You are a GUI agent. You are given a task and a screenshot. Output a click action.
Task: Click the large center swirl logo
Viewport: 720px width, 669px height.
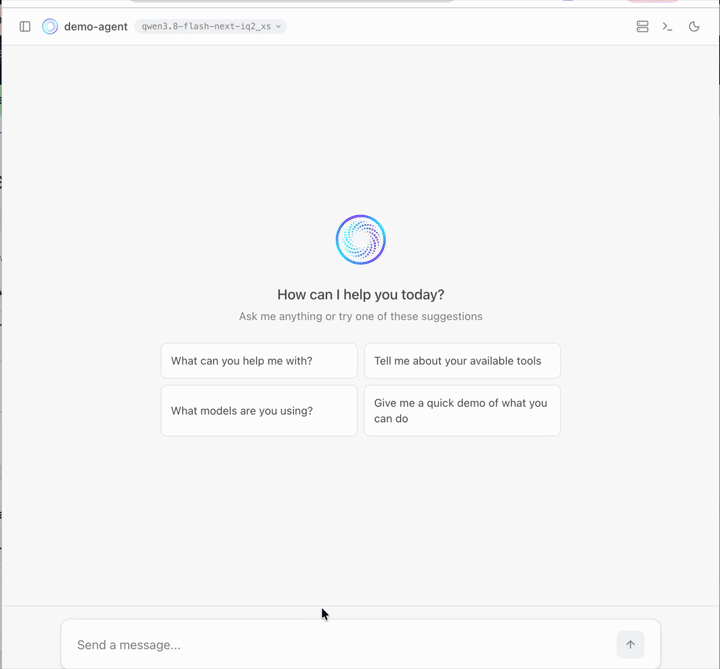click(360, 240)
